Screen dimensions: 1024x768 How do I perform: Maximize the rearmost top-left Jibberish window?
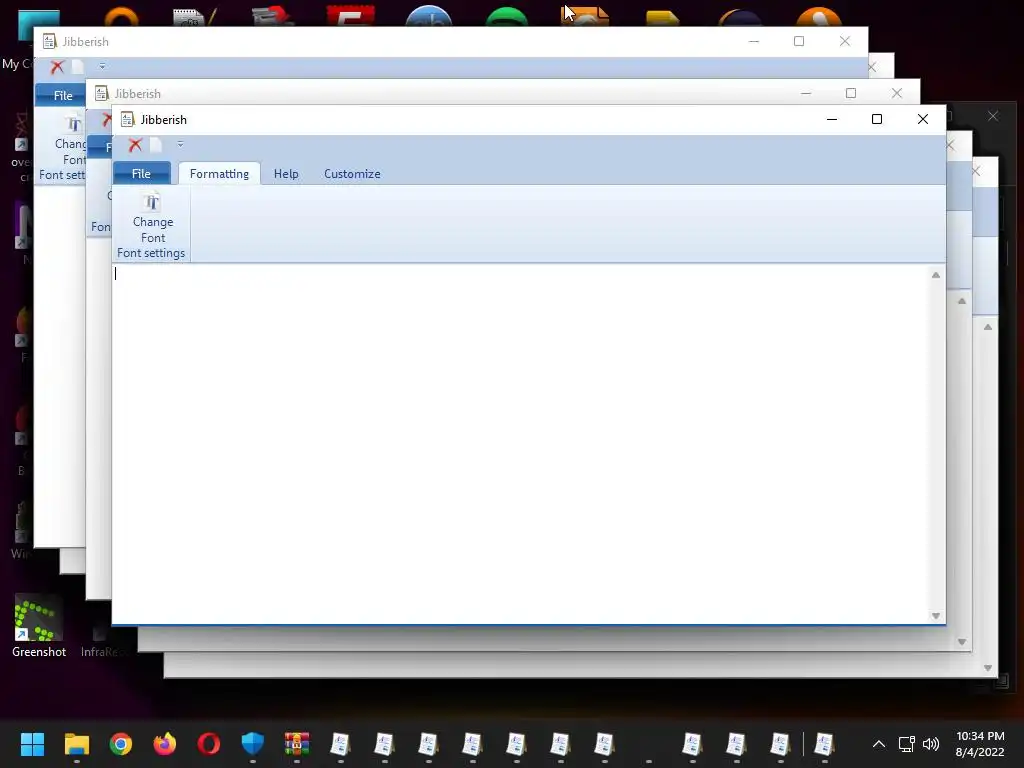point(799,41)
